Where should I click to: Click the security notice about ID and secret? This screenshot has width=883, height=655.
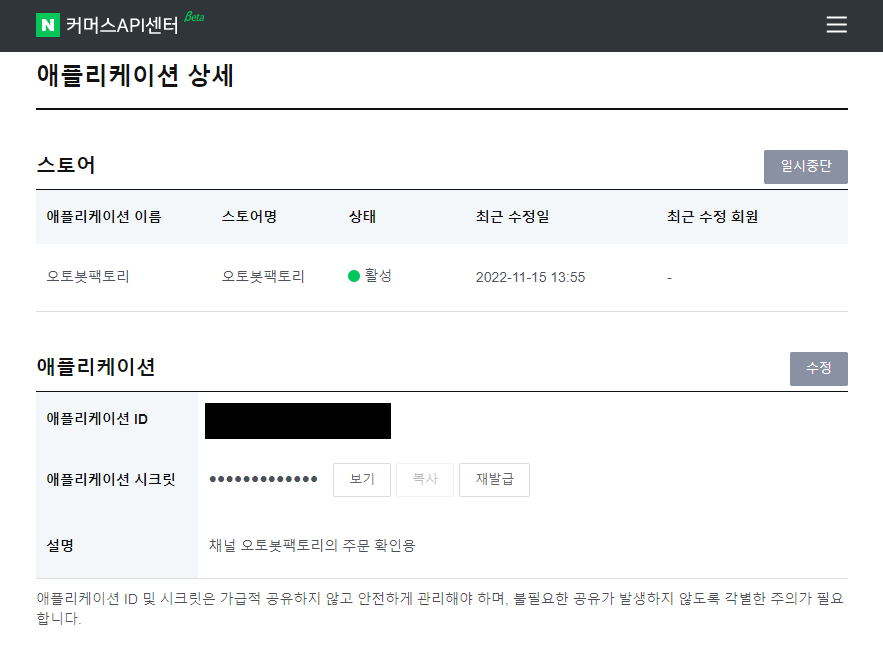tap(439, 608)
